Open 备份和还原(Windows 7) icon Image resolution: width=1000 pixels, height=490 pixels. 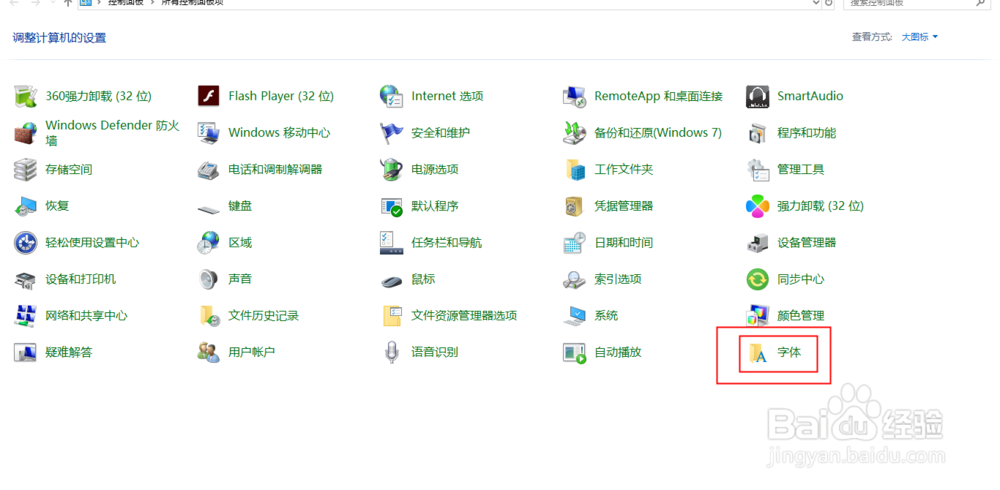coord(574,133)
